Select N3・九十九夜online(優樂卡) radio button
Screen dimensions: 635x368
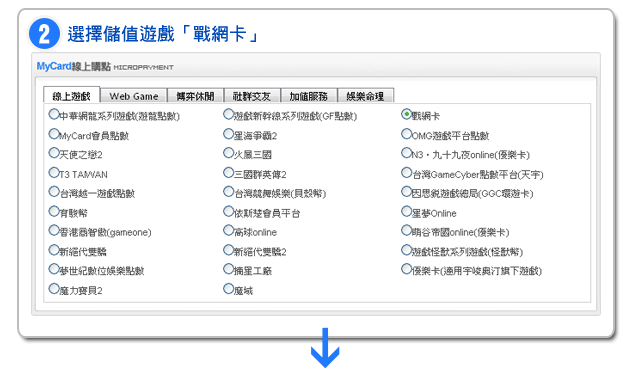[x=407, y=153]
